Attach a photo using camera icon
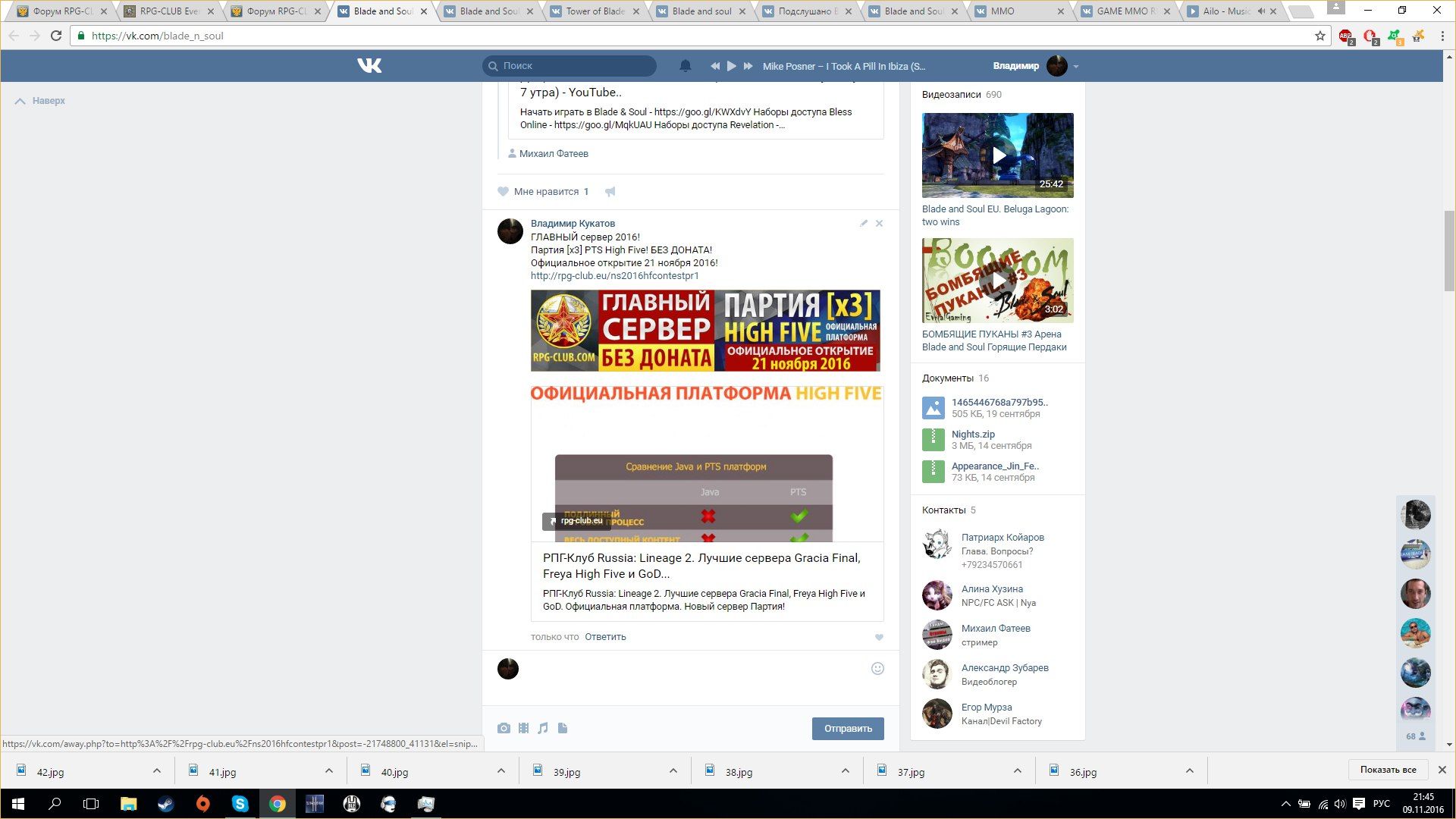This screenshot has height=819, width=1456. point(504,728)
